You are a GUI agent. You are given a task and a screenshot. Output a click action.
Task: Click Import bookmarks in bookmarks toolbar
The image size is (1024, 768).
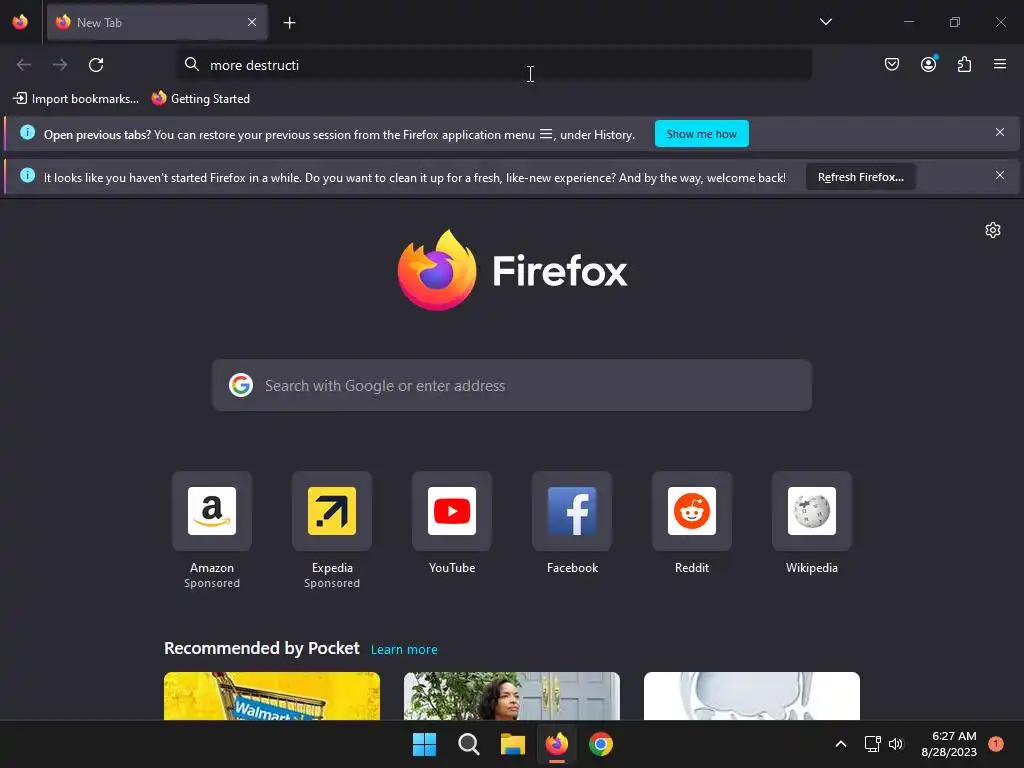(76, 99)
